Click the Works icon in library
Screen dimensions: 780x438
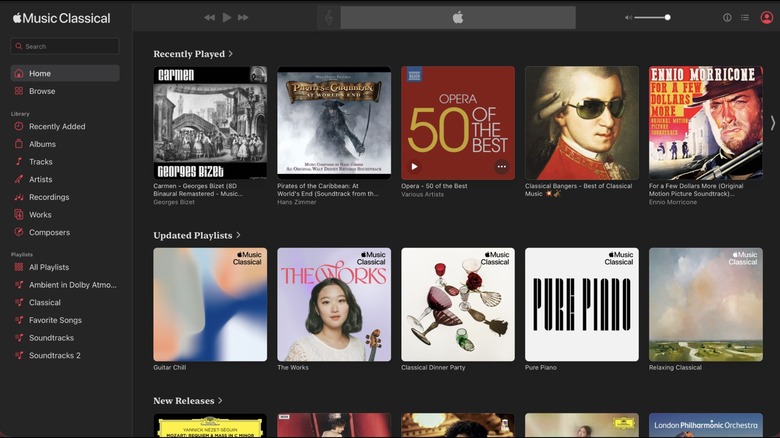(19, 215)
